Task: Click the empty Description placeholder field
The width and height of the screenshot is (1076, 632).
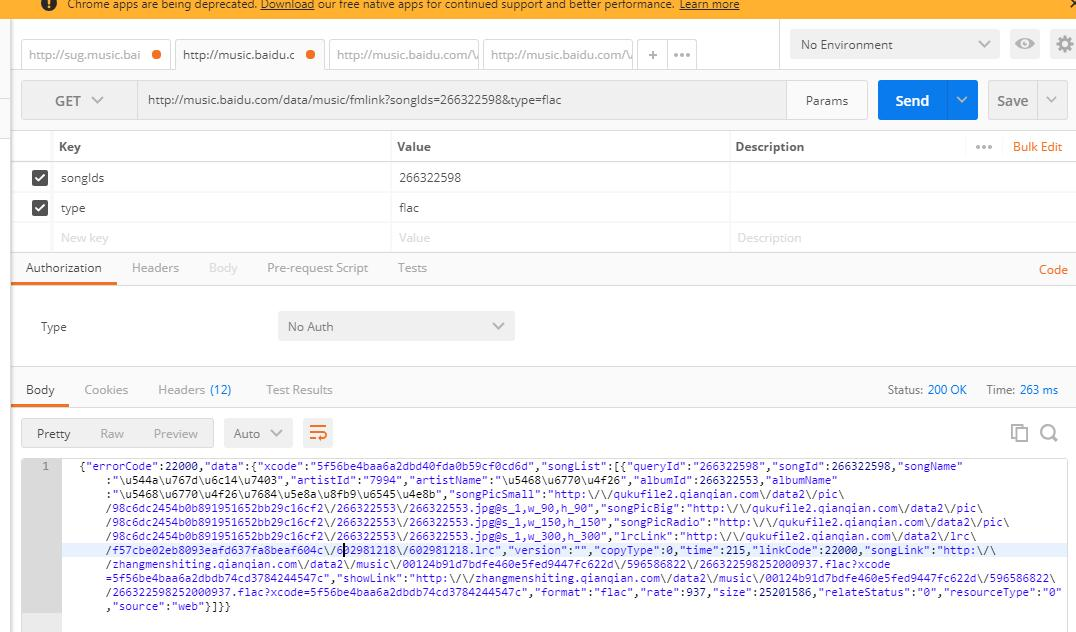Action: (902, 237)
